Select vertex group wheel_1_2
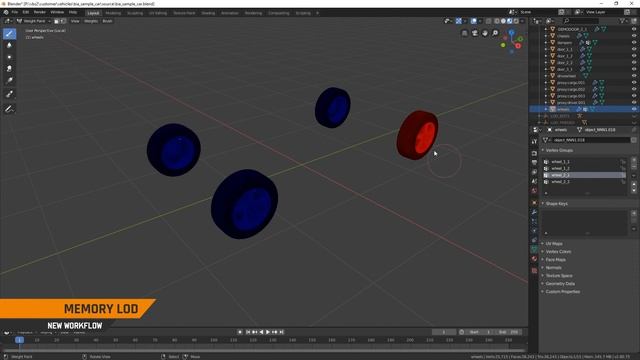 coord(584,168)
